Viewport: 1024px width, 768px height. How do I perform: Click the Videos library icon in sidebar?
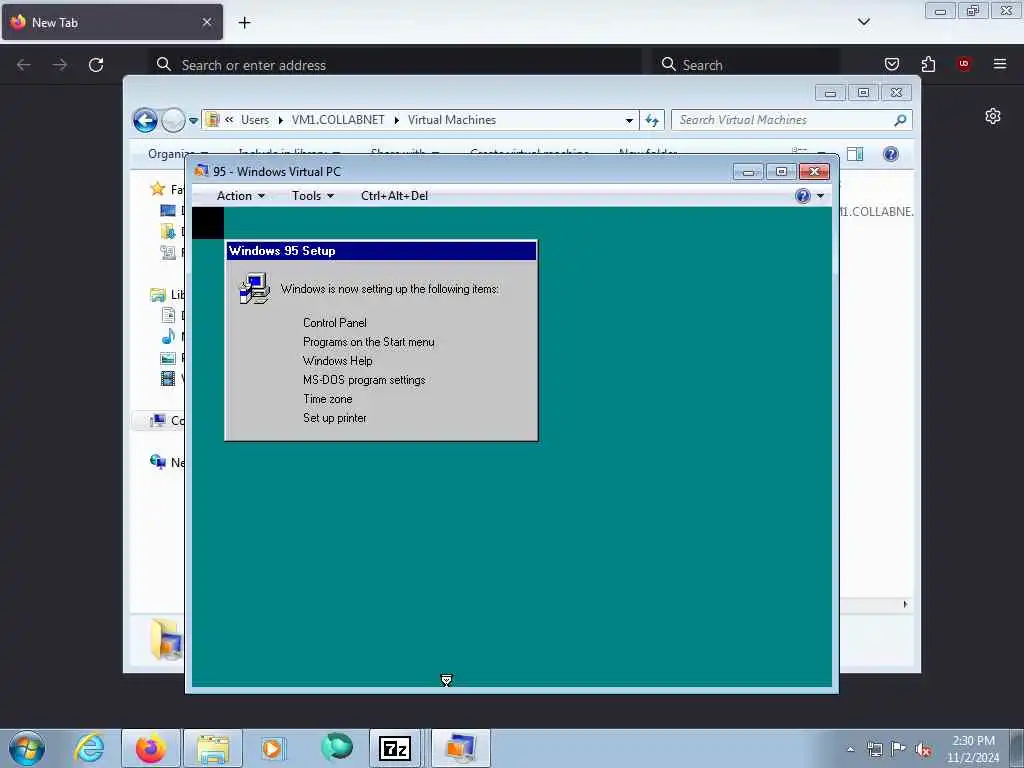tap(168, 378)
